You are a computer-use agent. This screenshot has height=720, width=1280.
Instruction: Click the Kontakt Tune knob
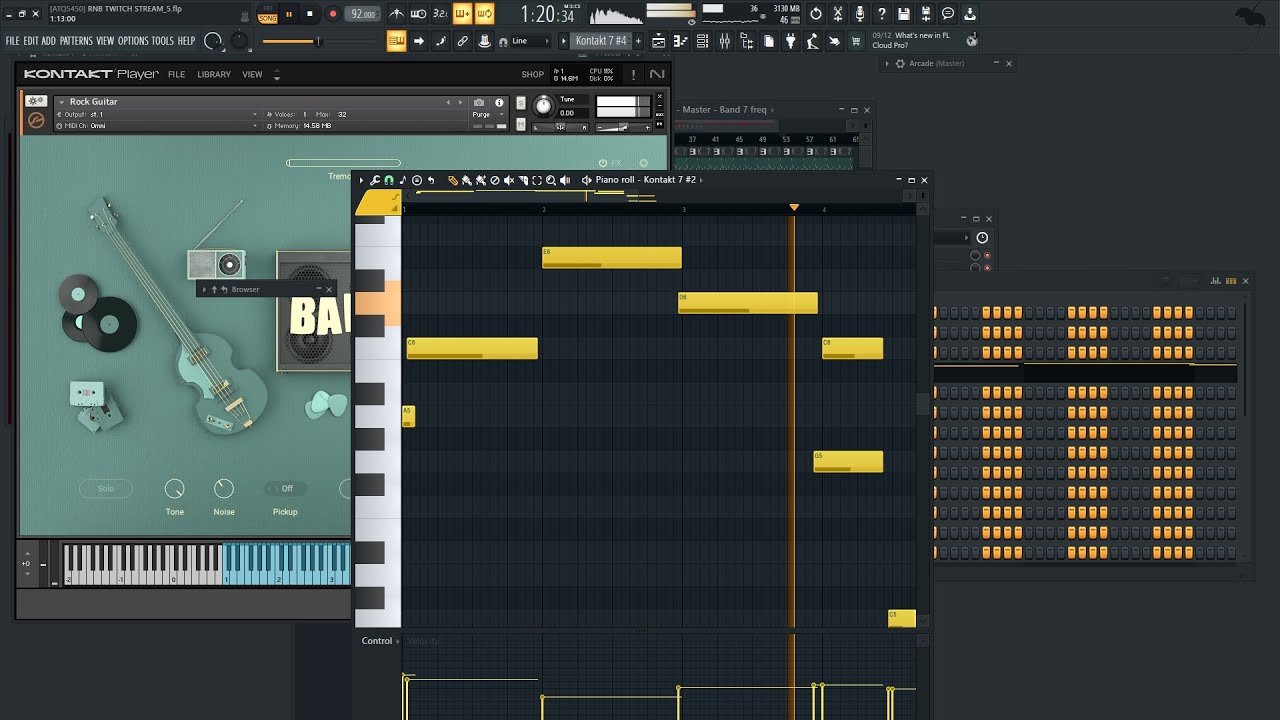pos(543,106)
